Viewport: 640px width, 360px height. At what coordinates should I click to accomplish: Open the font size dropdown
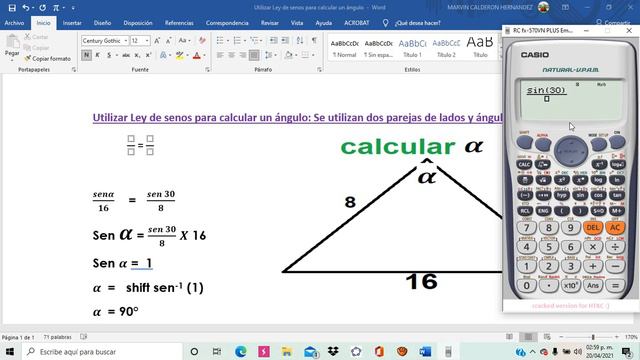pyautogui.click(x=147, y=41)
